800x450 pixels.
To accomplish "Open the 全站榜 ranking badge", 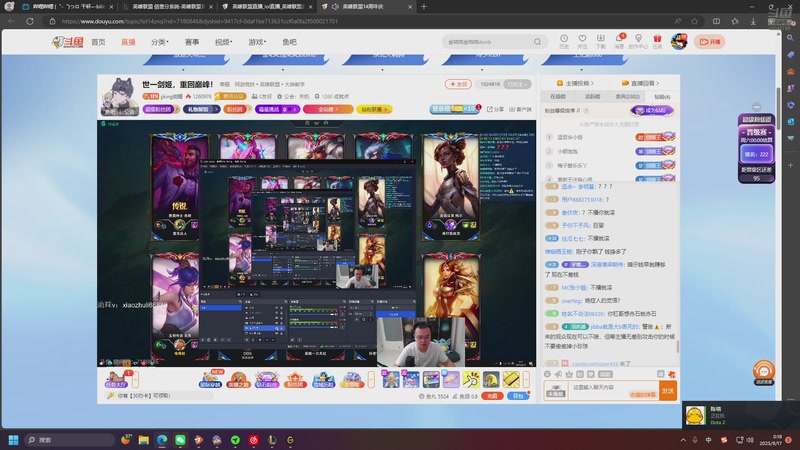I will pos(328,109).
